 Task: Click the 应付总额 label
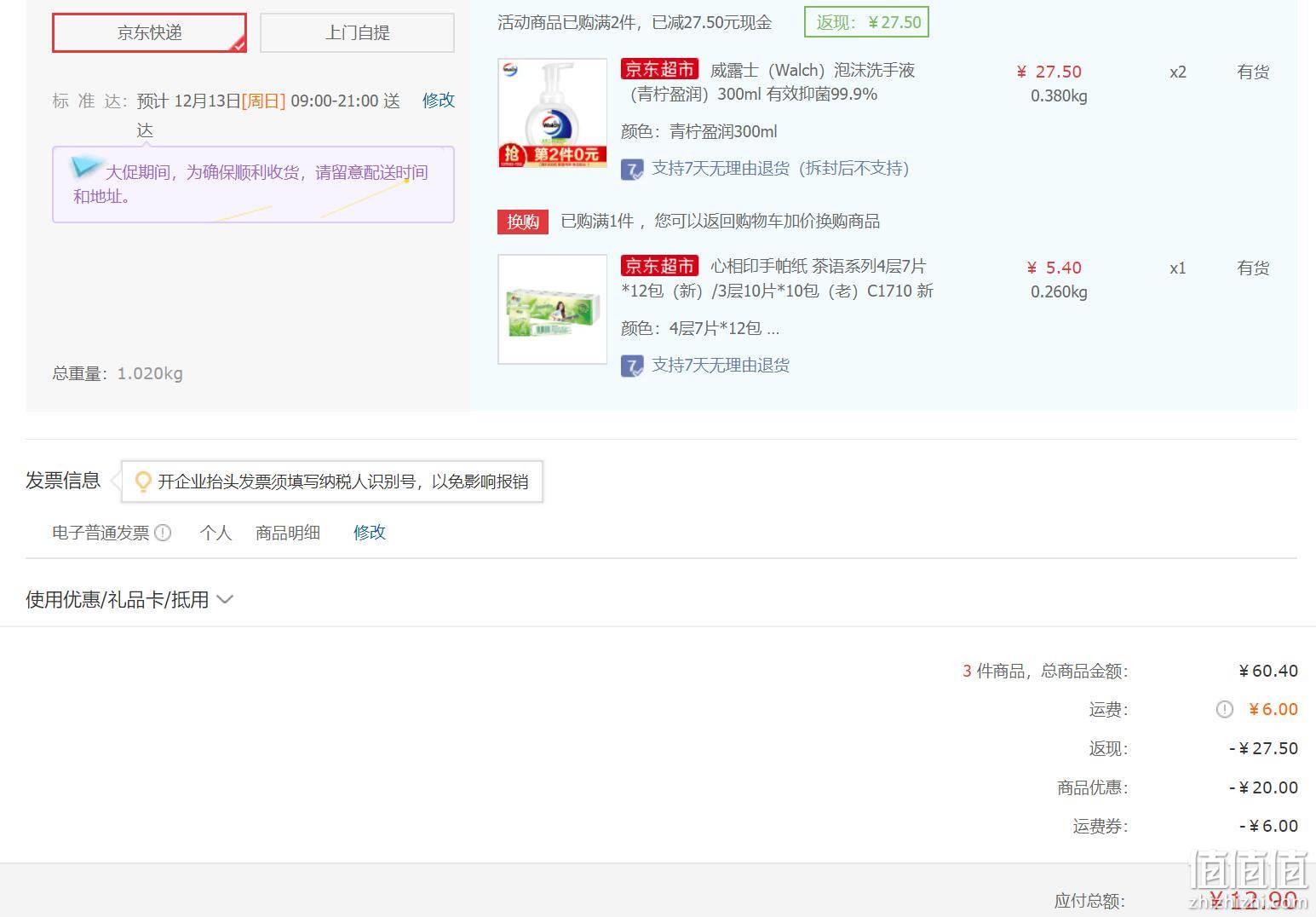click(x=1089, y=901)
